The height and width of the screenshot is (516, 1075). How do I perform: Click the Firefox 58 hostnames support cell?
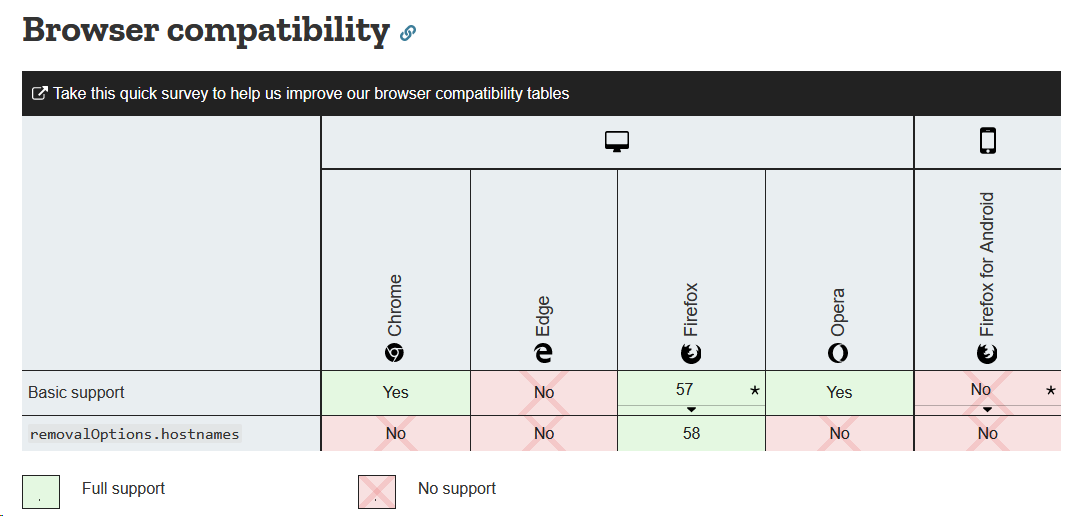pyautogui.click(x=691, y=433)
